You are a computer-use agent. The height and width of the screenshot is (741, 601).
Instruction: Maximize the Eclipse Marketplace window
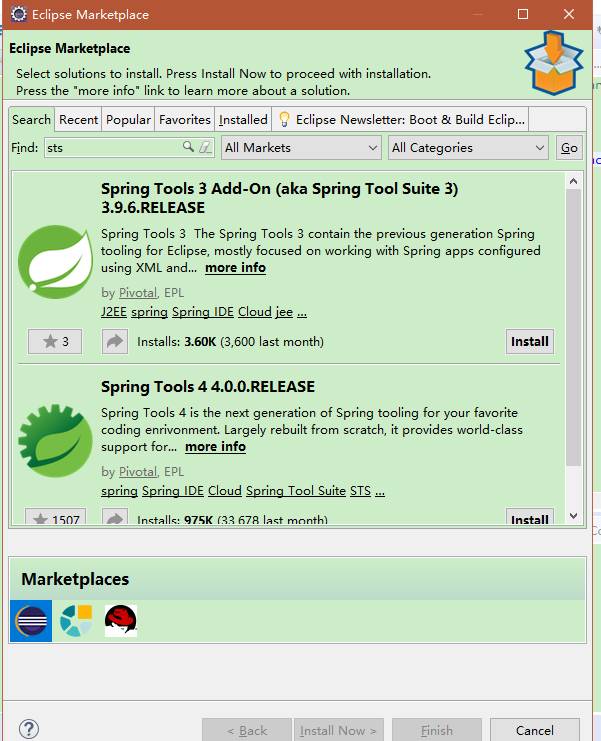(523, 14)
